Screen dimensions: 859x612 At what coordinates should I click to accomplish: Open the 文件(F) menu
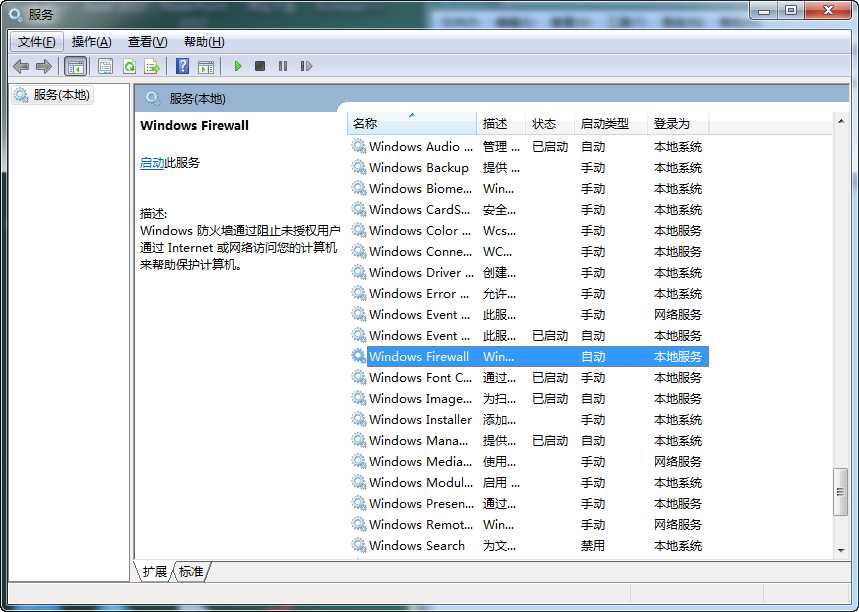(36, 42)
